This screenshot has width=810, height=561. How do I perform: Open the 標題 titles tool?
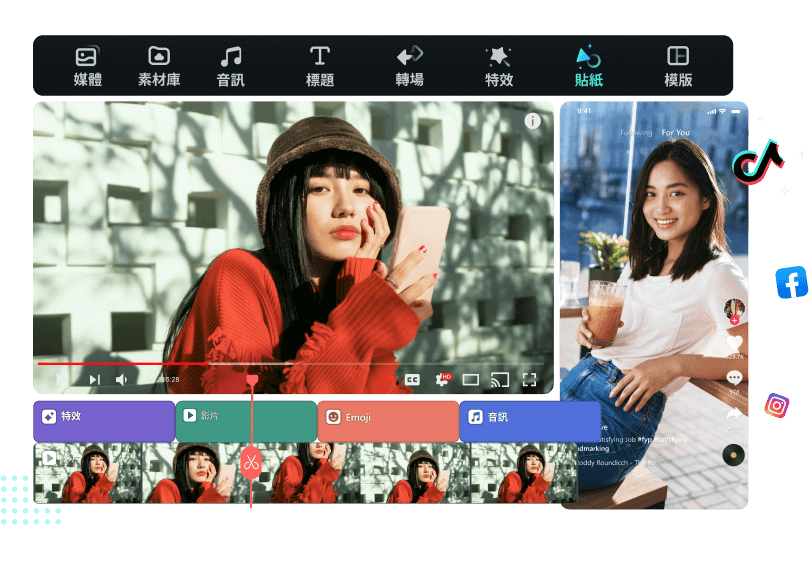[319, 66]
